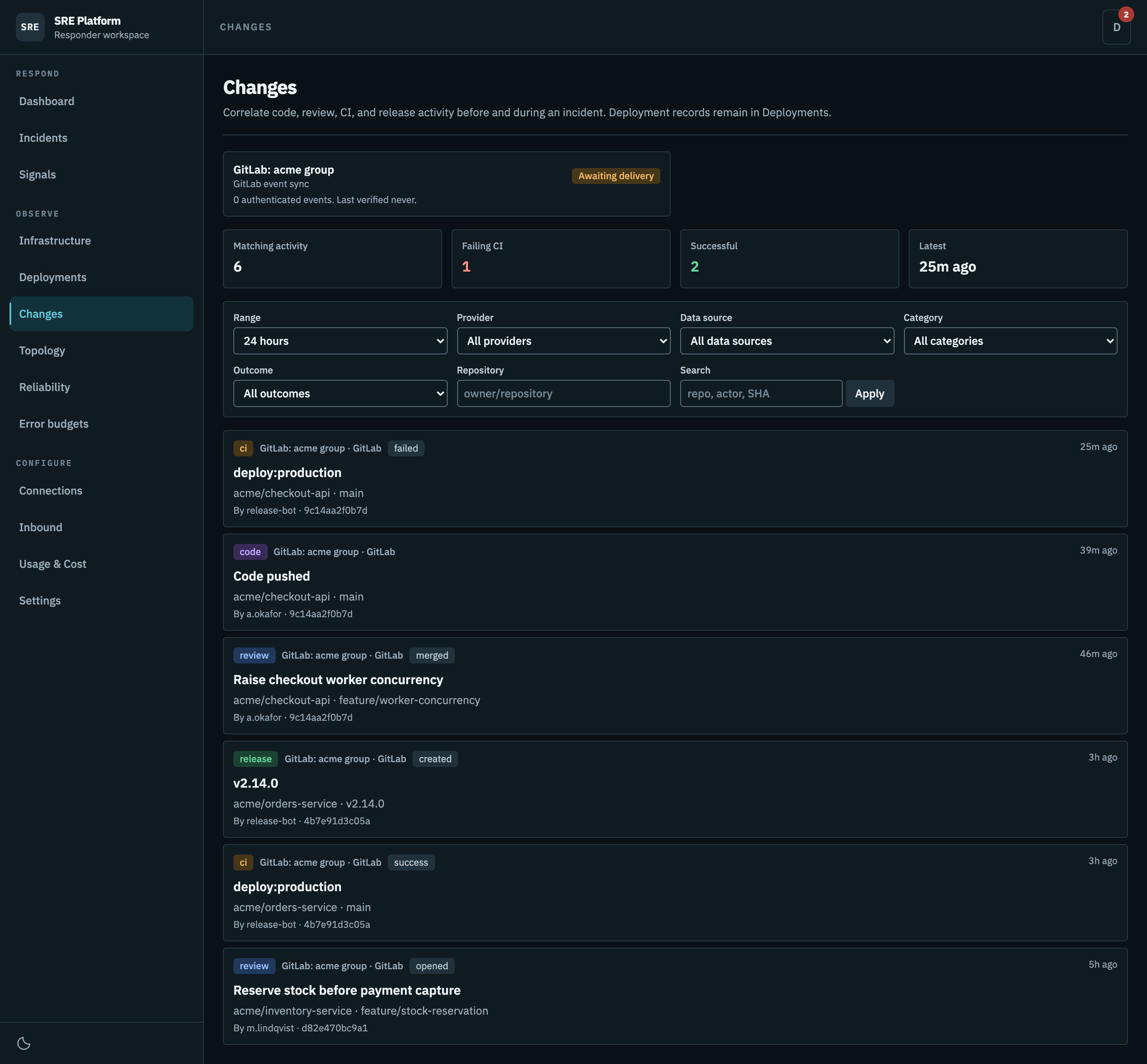Open the All categories dropdown
1147x1064 pixels.
[x=1010, y=341]
